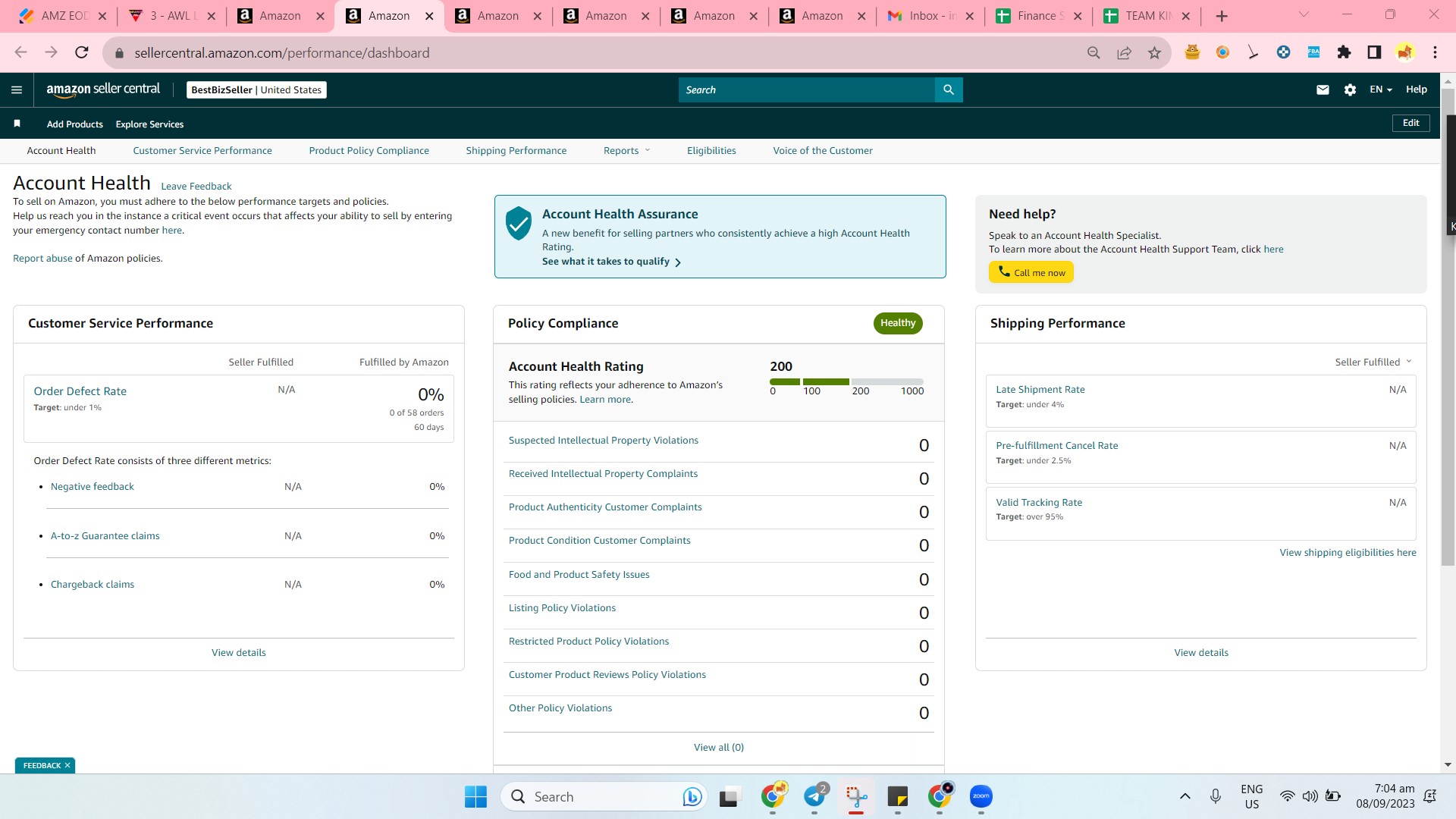The image size is (1456, 819).
Task: Expand the Seller Fulfilled shipping dropdown
Action: pyautogui.click(x=1373, y=362)
